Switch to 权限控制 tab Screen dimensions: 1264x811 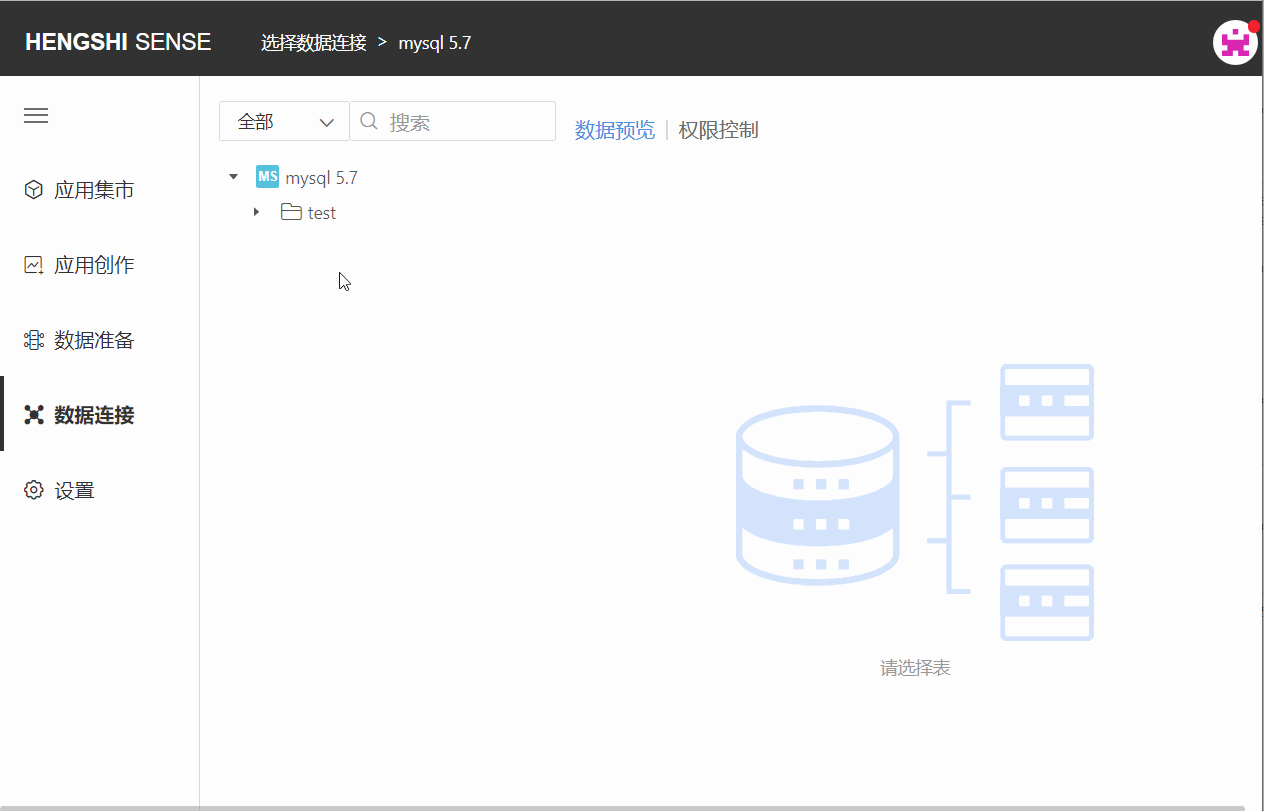coord(718,130)
